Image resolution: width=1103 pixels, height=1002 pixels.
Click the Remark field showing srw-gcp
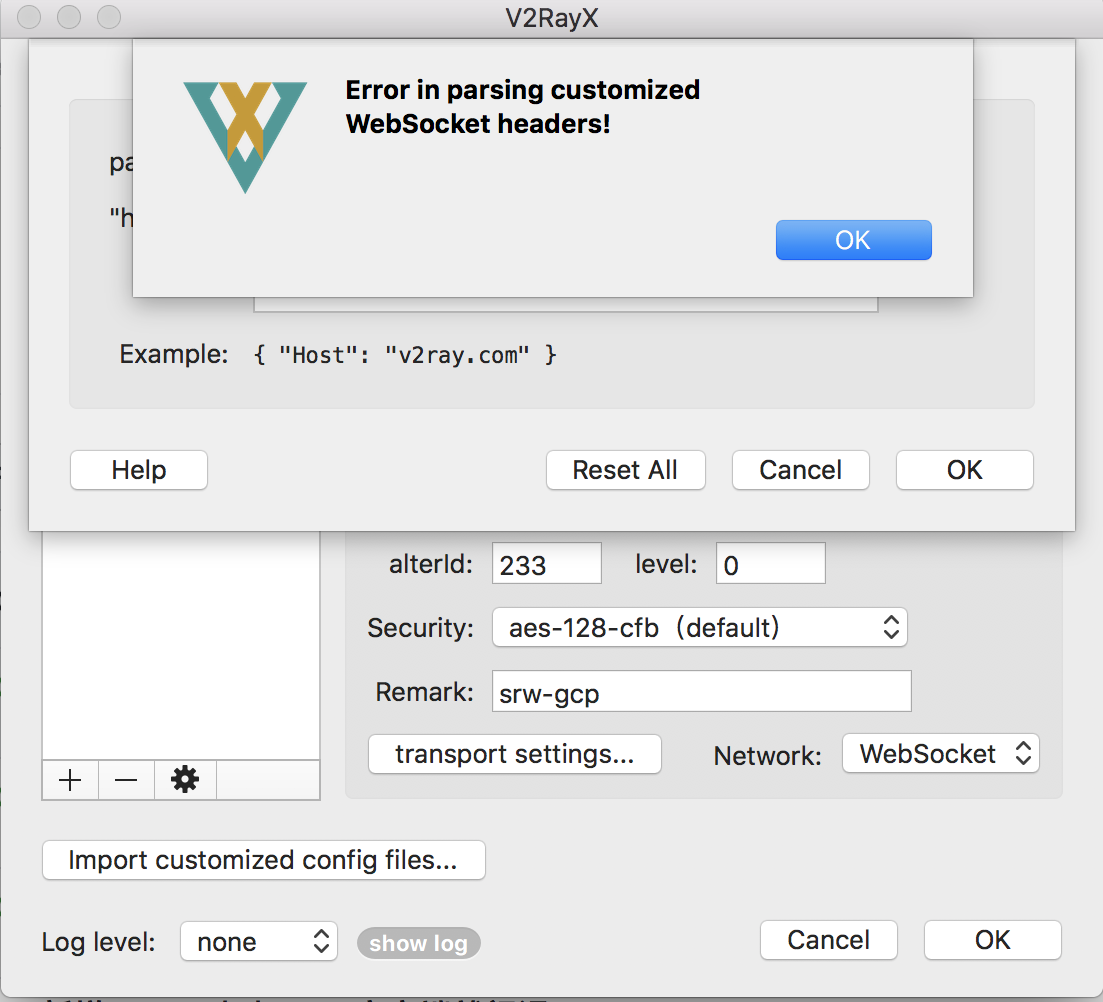700,691
